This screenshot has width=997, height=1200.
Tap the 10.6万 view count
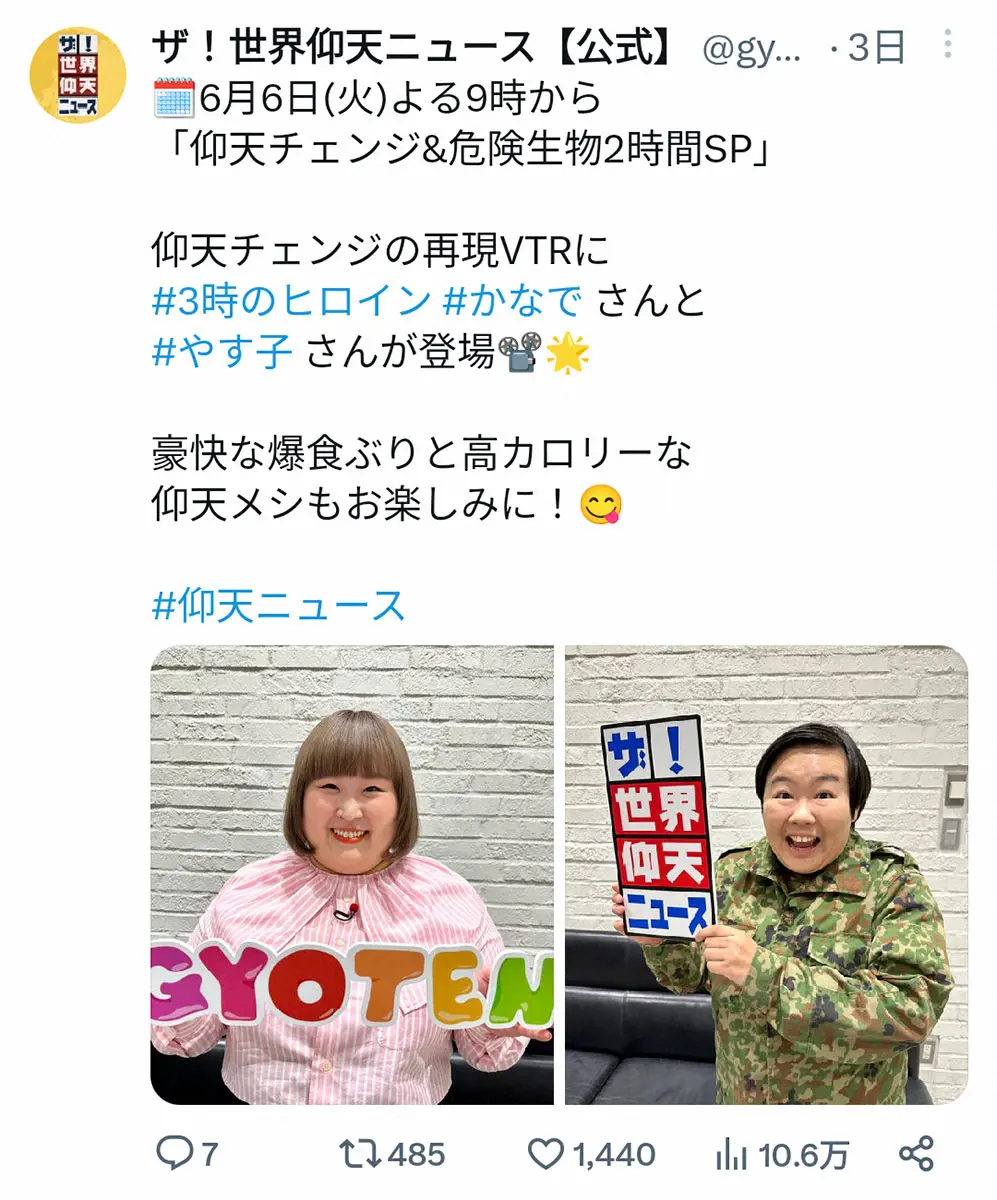click(804, 1155)
